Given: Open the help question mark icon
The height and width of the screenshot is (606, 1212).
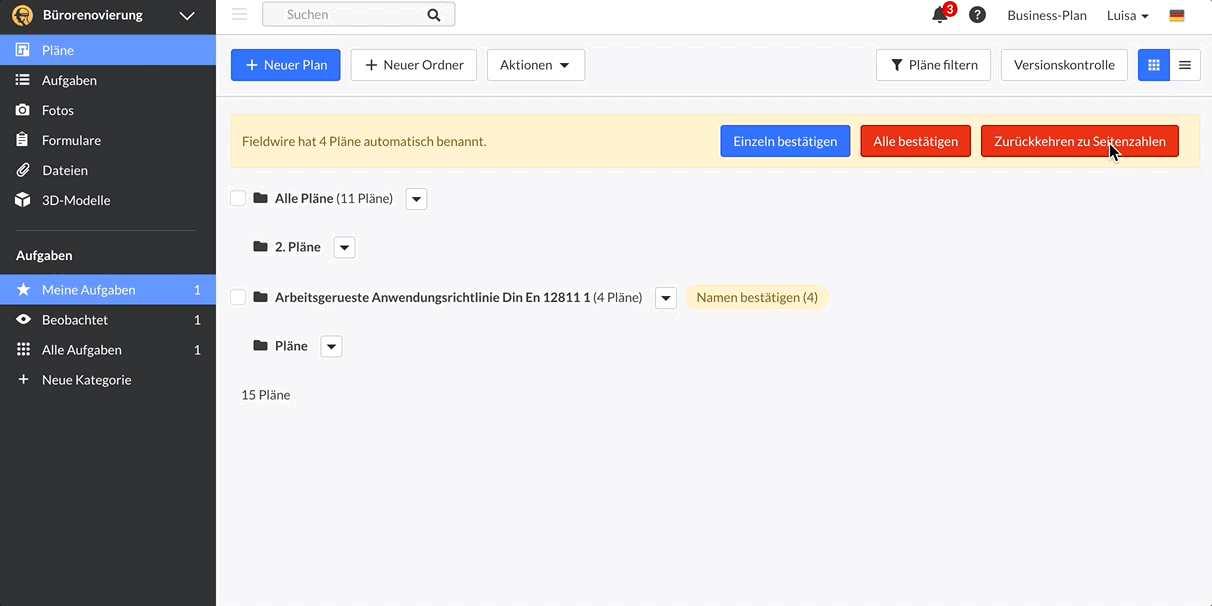Looking at the screenshot, I should [978, 15].
